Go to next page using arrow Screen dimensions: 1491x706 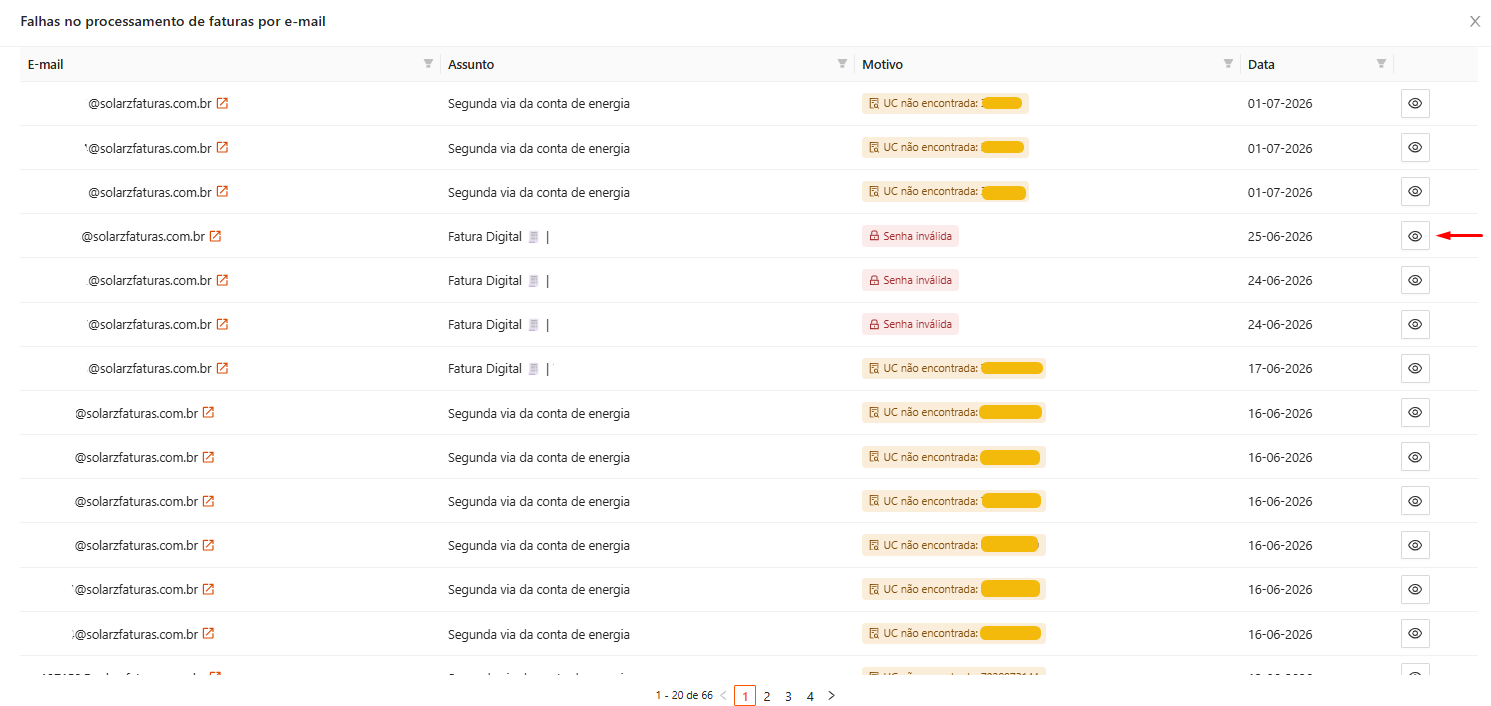click(831, 696)
